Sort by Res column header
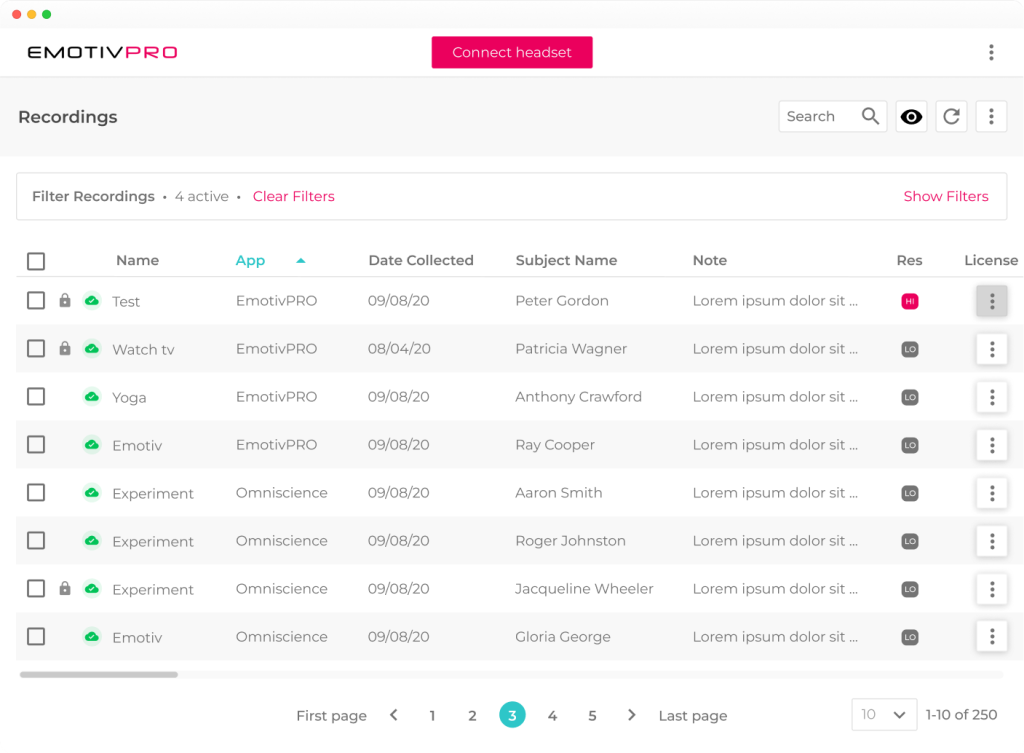1024x753 pixels. [x=909, y=261]
